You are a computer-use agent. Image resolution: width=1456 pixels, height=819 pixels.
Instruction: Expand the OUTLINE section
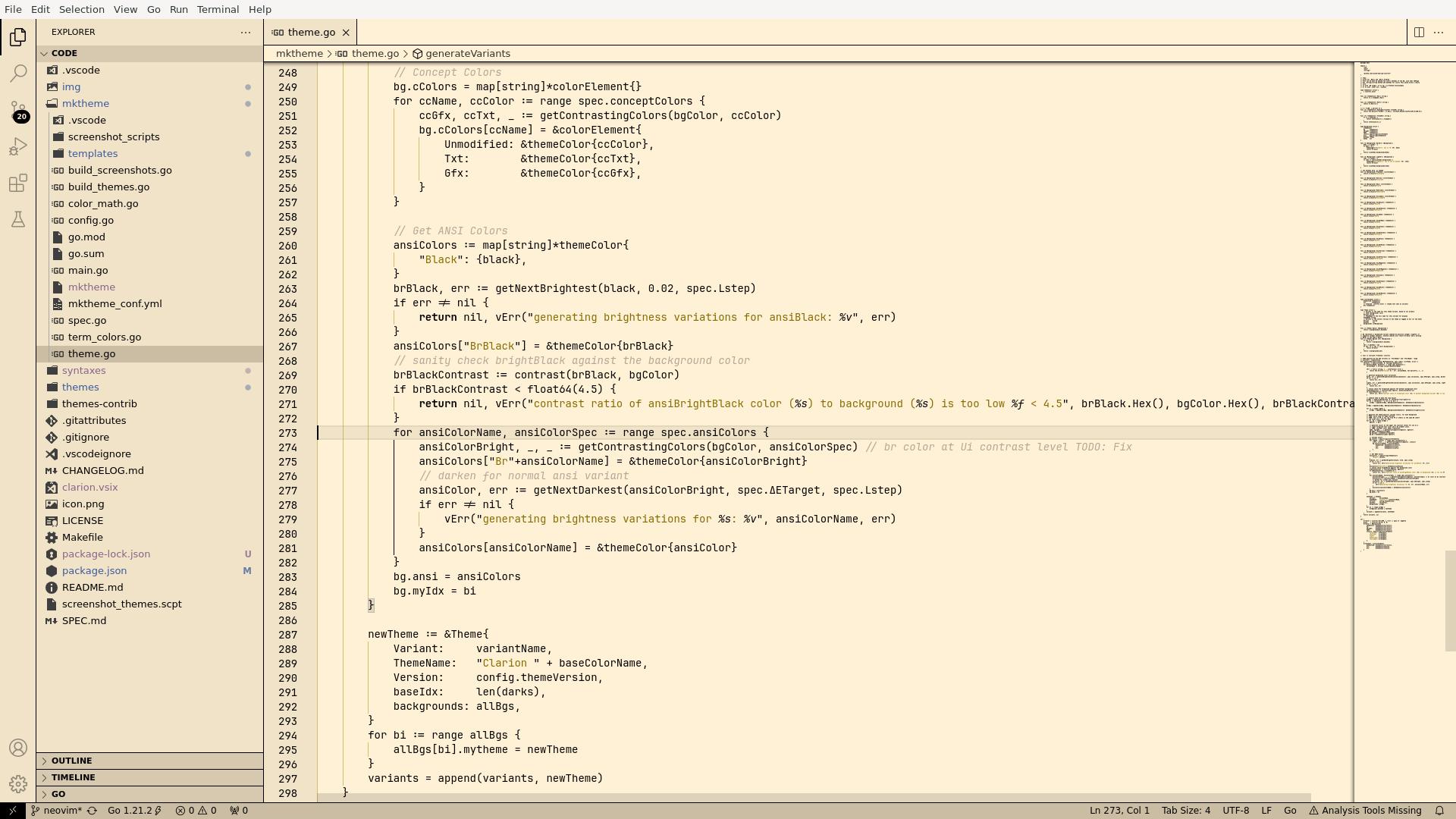[x=72, y=761]
